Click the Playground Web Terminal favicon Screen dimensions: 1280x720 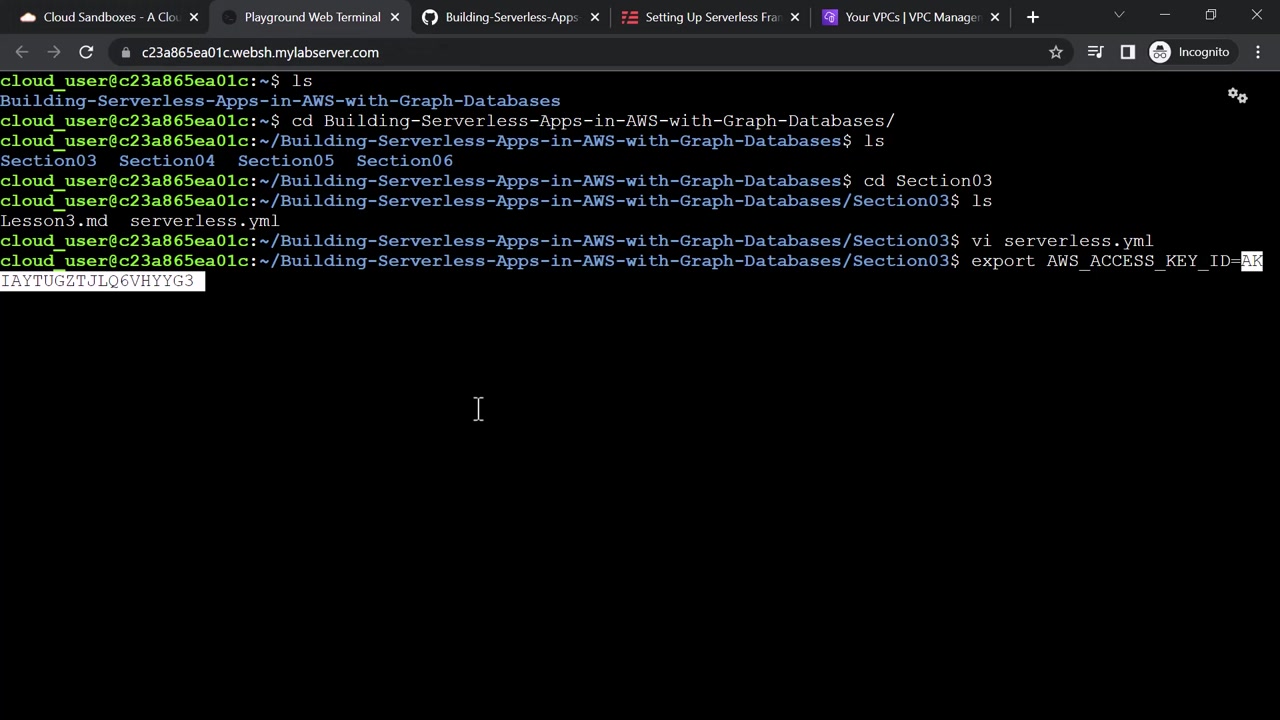pyautogui.click(x=229, y=17)
